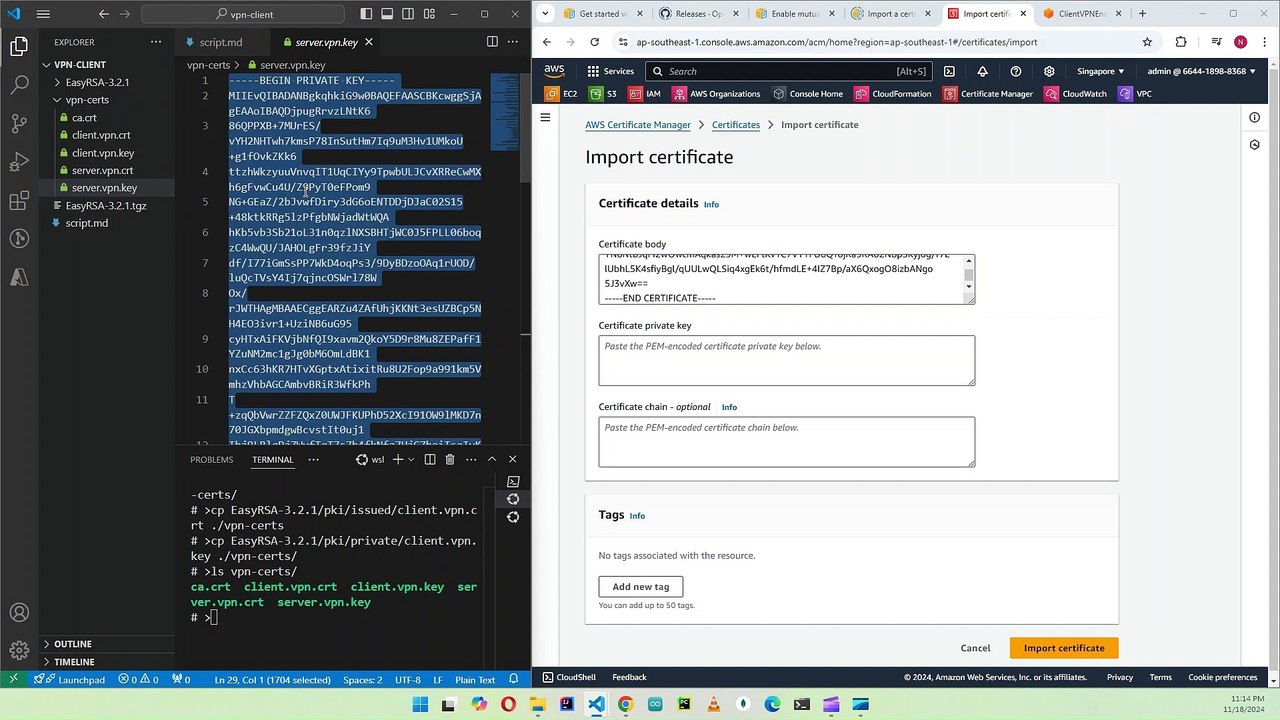The width and height of the screenshot is (1280, 720).
Task: Open AWS Certificate Manager breadcrumb link
Action: [638, 125]
